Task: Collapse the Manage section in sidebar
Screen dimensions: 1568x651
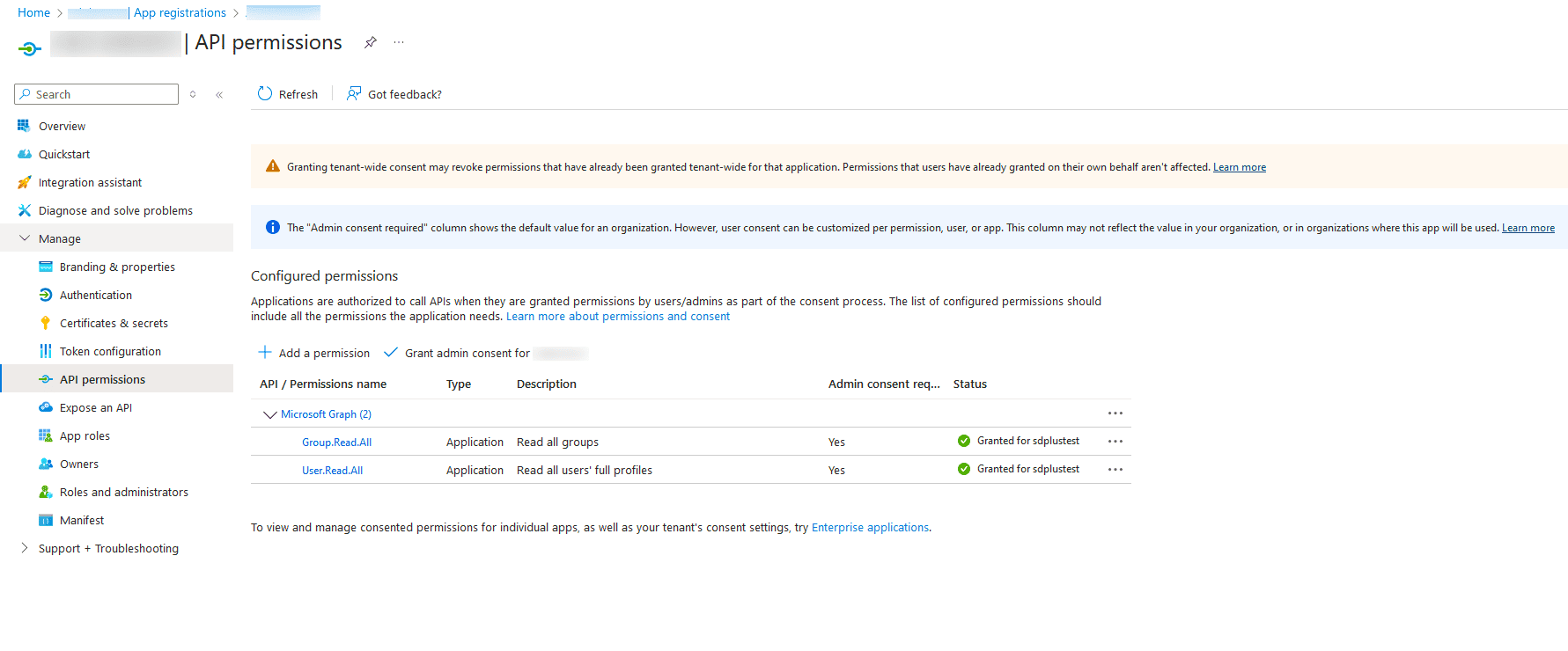Action: 25,238
